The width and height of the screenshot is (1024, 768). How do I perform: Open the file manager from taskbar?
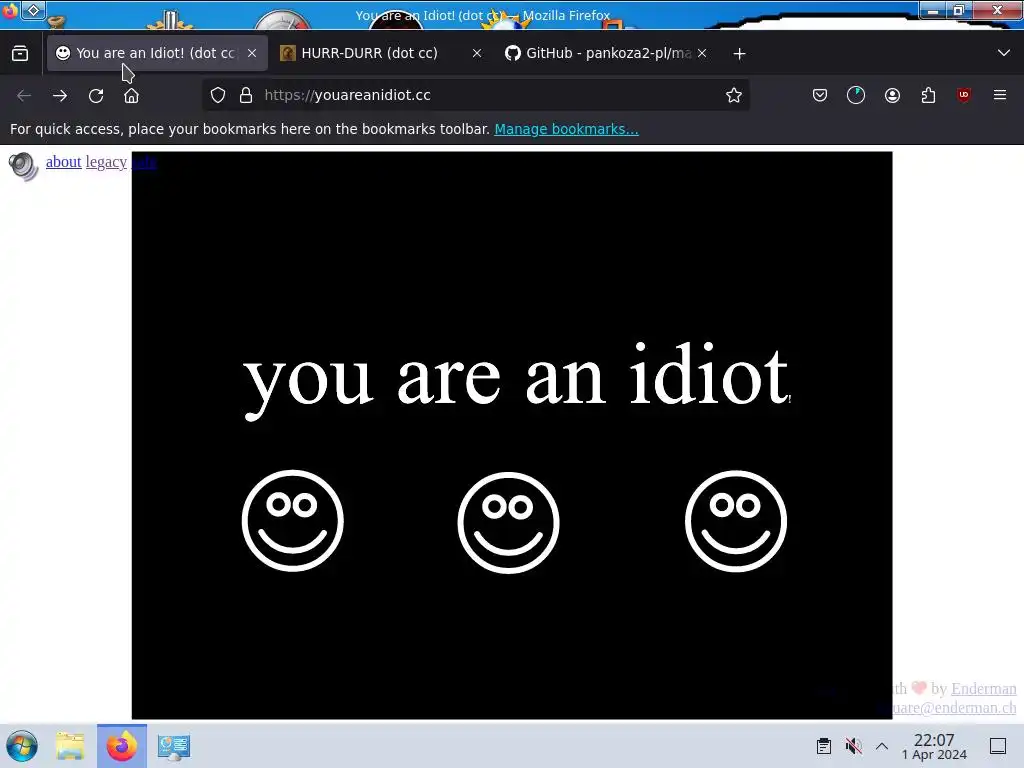tap(70, 746)
